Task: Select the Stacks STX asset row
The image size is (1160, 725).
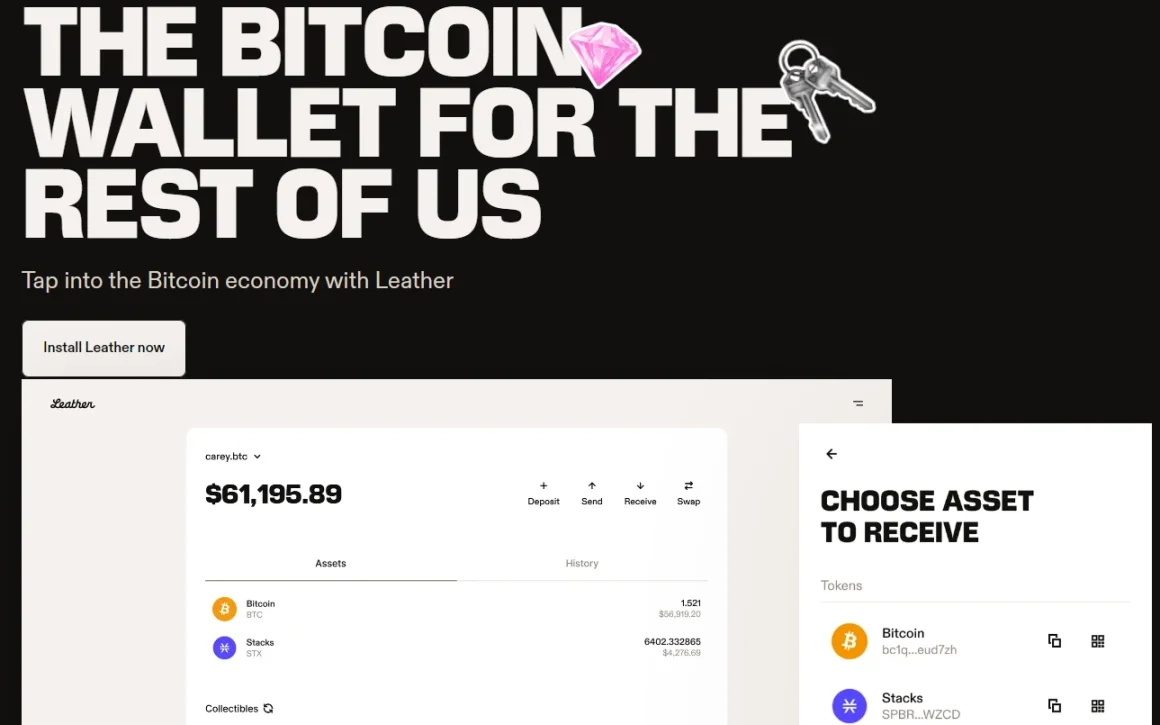Action: (456, 647)
